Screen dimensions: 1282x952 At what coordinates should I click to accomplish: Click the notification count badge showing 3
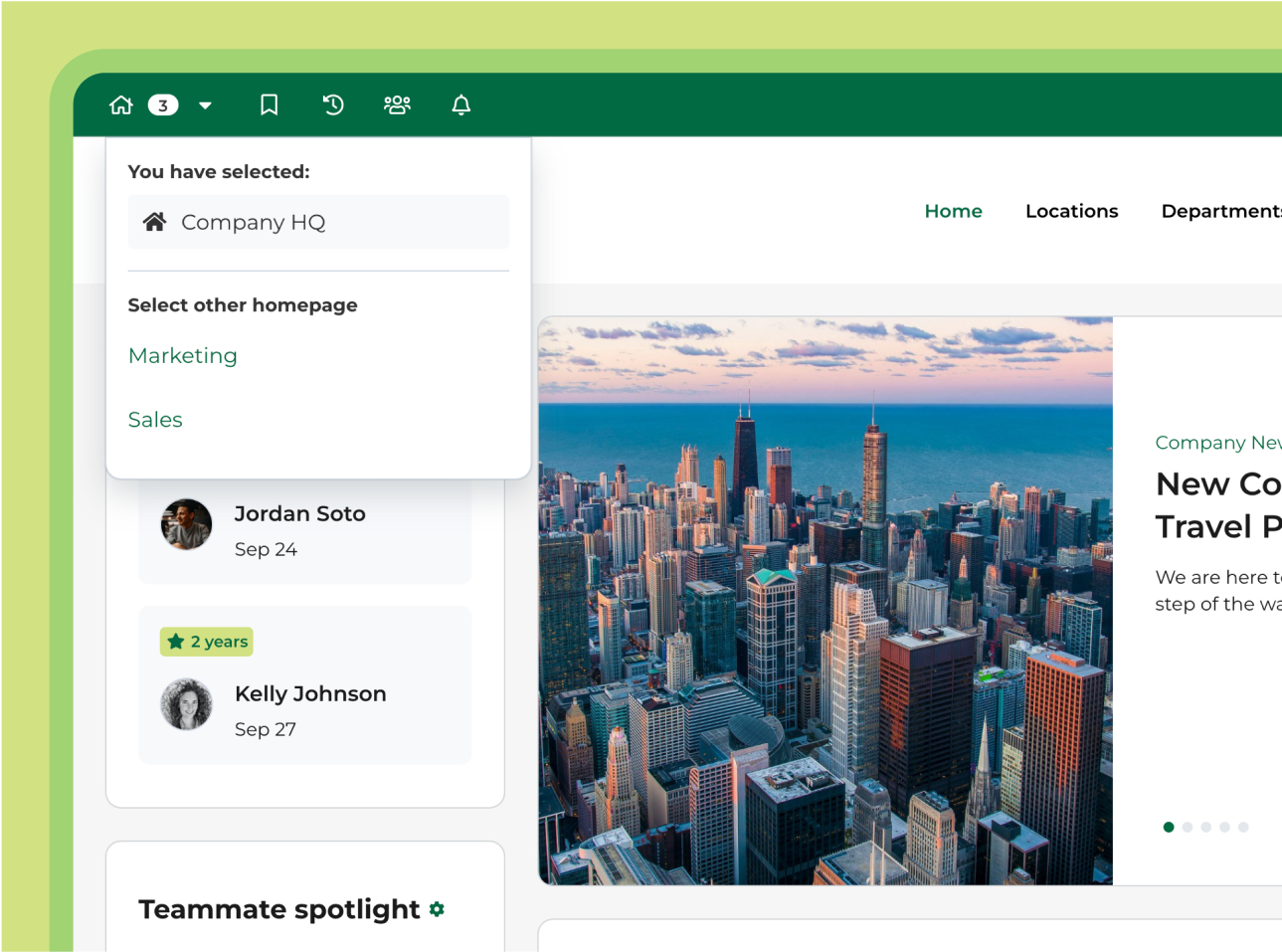[162, 104]
